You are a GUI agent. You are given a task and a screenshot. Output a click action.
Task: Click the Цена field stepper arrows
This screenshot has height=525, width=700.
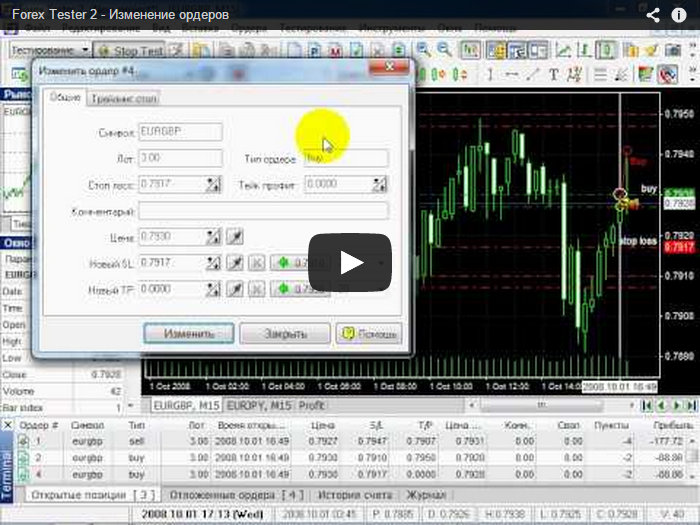[213, 237]
